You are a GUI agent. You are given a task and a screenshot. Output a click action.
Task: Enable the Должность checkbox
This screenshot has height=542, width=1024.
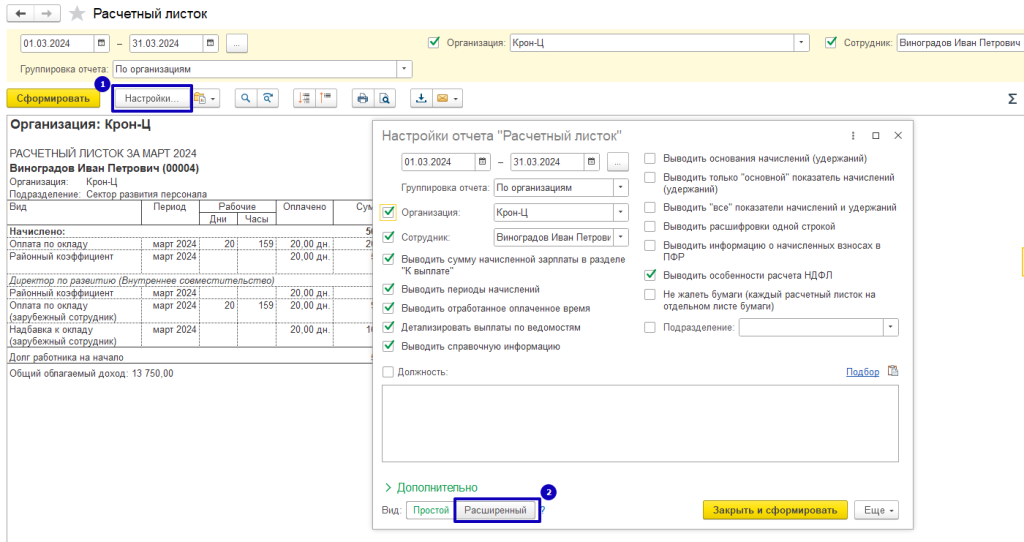click(x=388, y=372)
